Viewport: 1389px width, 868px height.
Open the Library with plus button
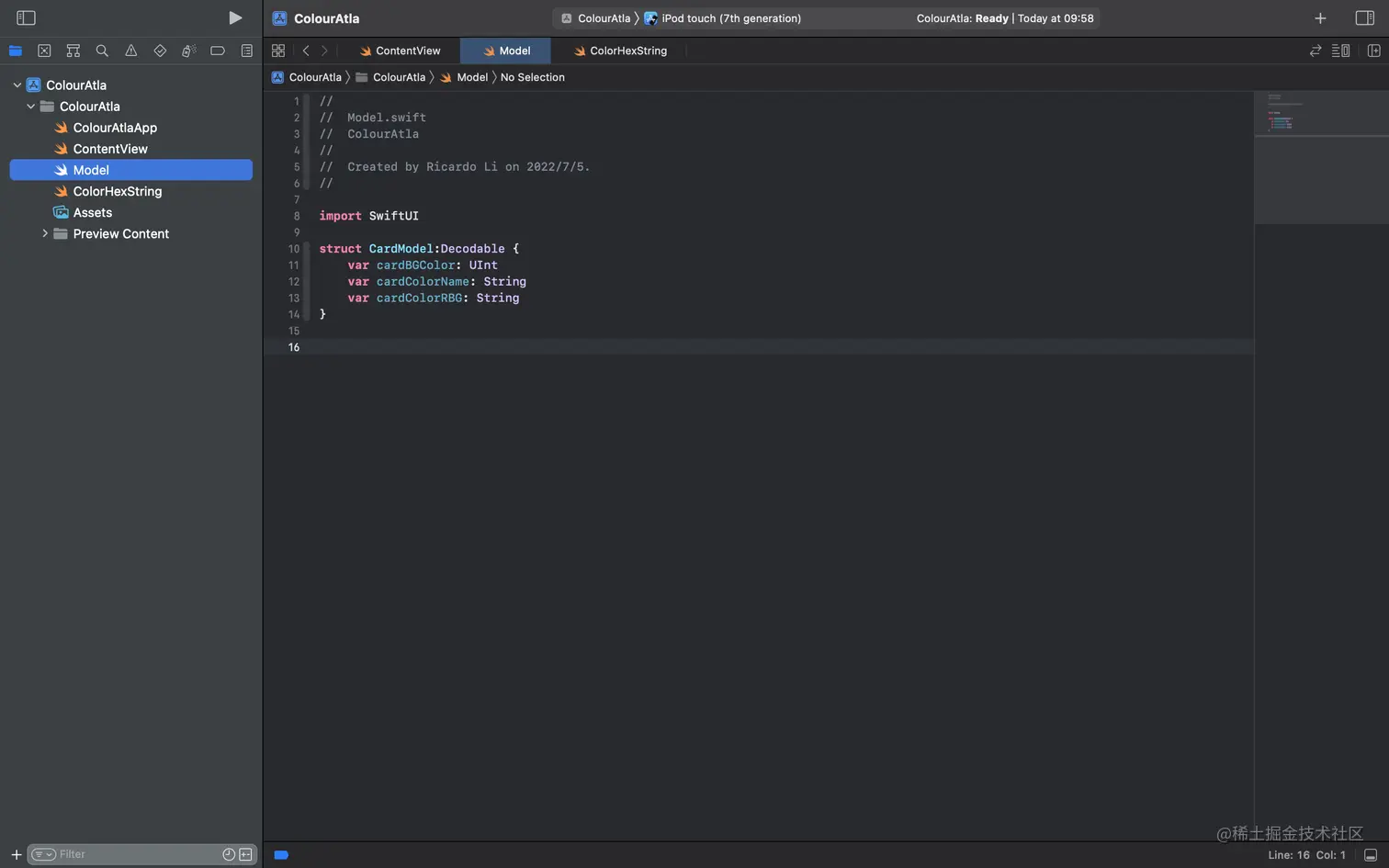coord(1320,18)
